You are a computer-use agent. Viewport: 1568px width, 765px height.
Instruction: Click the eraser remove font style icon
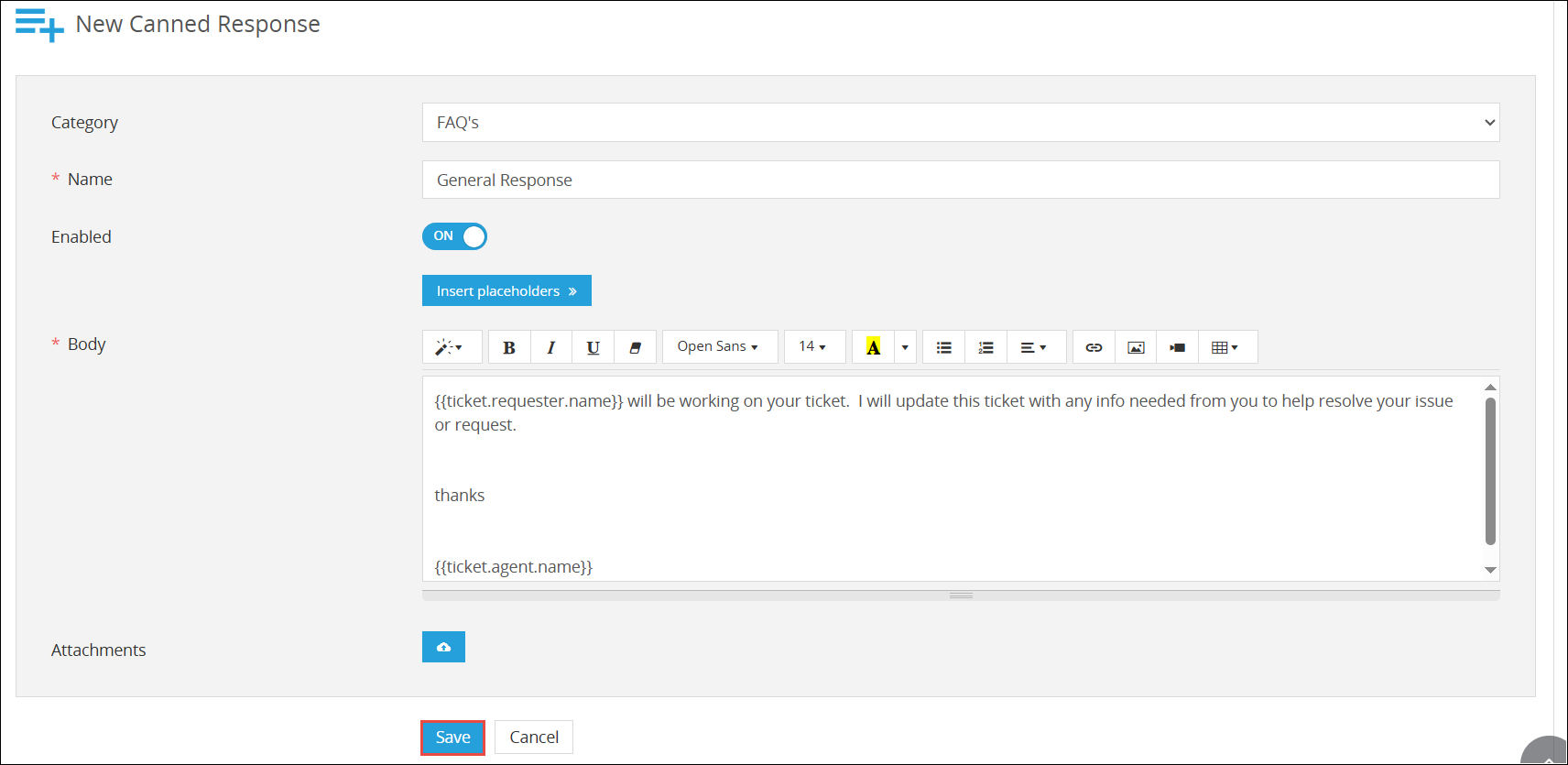pos(635,347)
